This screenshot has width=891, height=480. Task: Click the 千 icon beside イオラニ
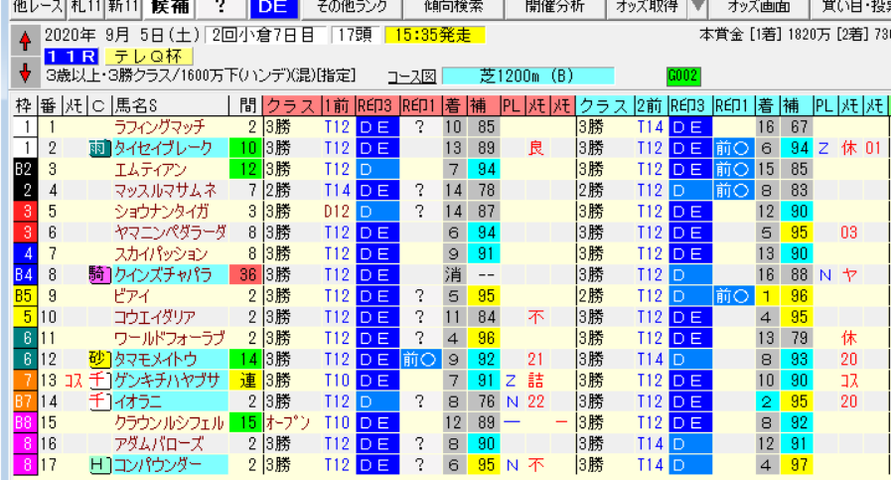(x=99, y=402)
